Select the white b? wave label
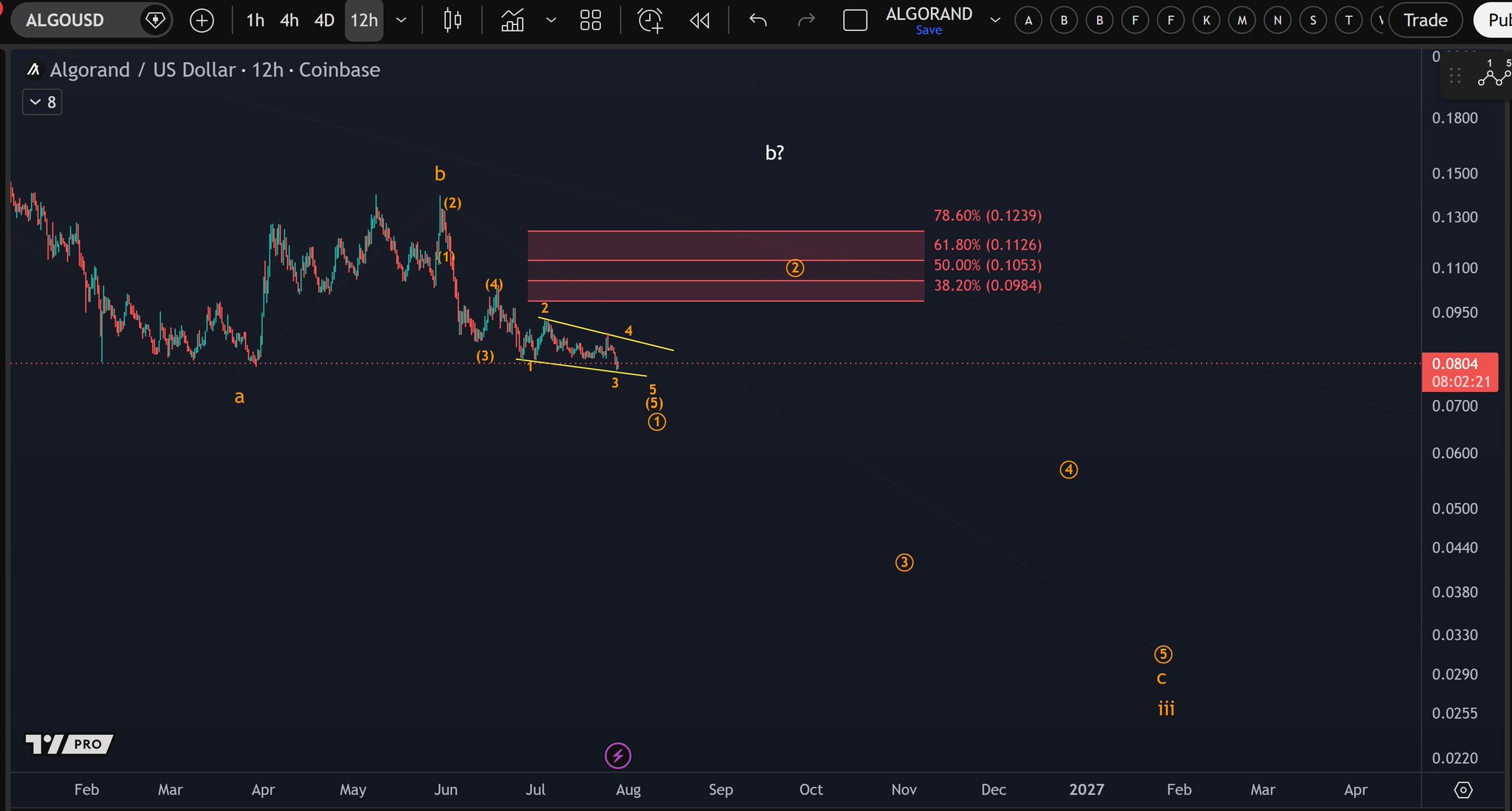 (774, 153)
